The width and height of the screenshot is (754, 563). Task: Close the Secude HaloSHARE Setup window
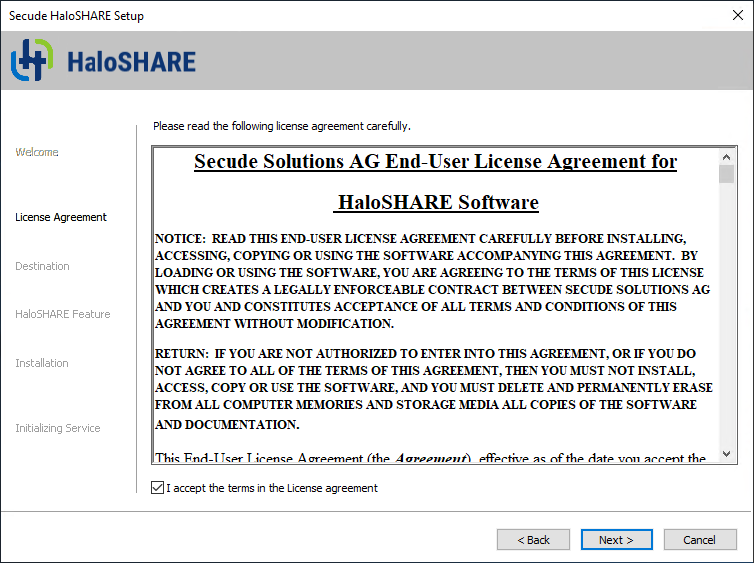pos(736,15)
